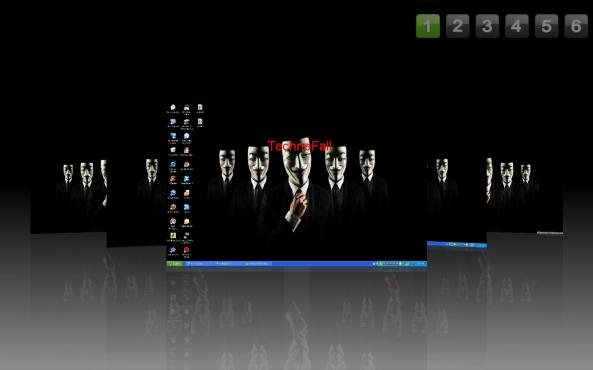The image size is (593, 370).
Task: Click the first window button in the blue taskbar
Action: click(199, 264)
